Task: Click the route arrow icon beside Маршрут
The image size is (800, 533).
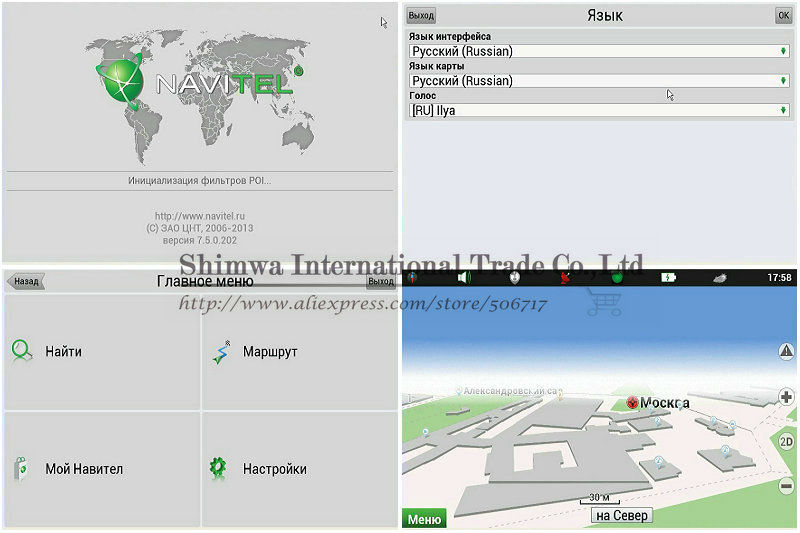Action: pyautogui.click(x=221, y=352)
